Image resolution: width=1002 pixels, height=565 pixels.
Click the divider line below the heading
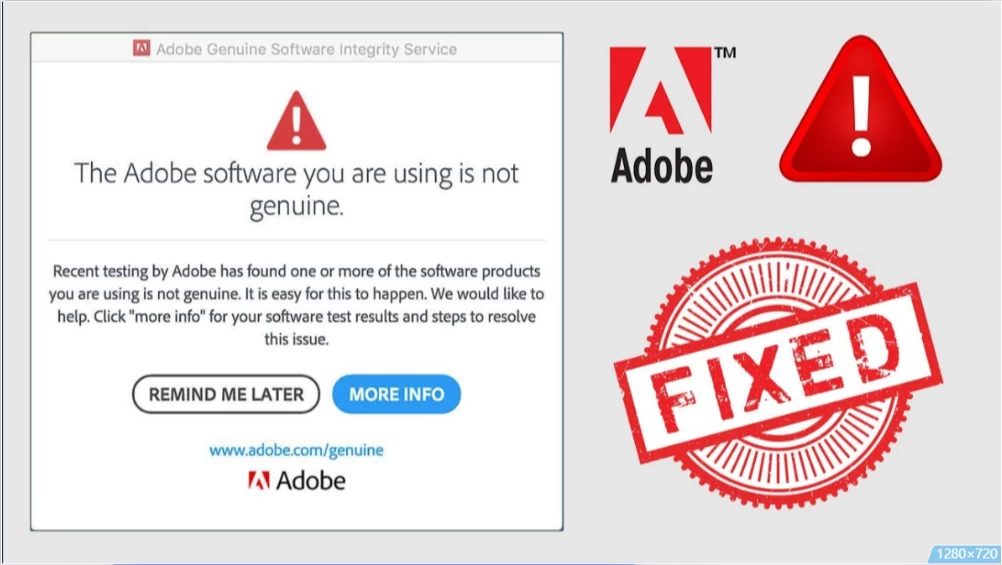[296, 240]
